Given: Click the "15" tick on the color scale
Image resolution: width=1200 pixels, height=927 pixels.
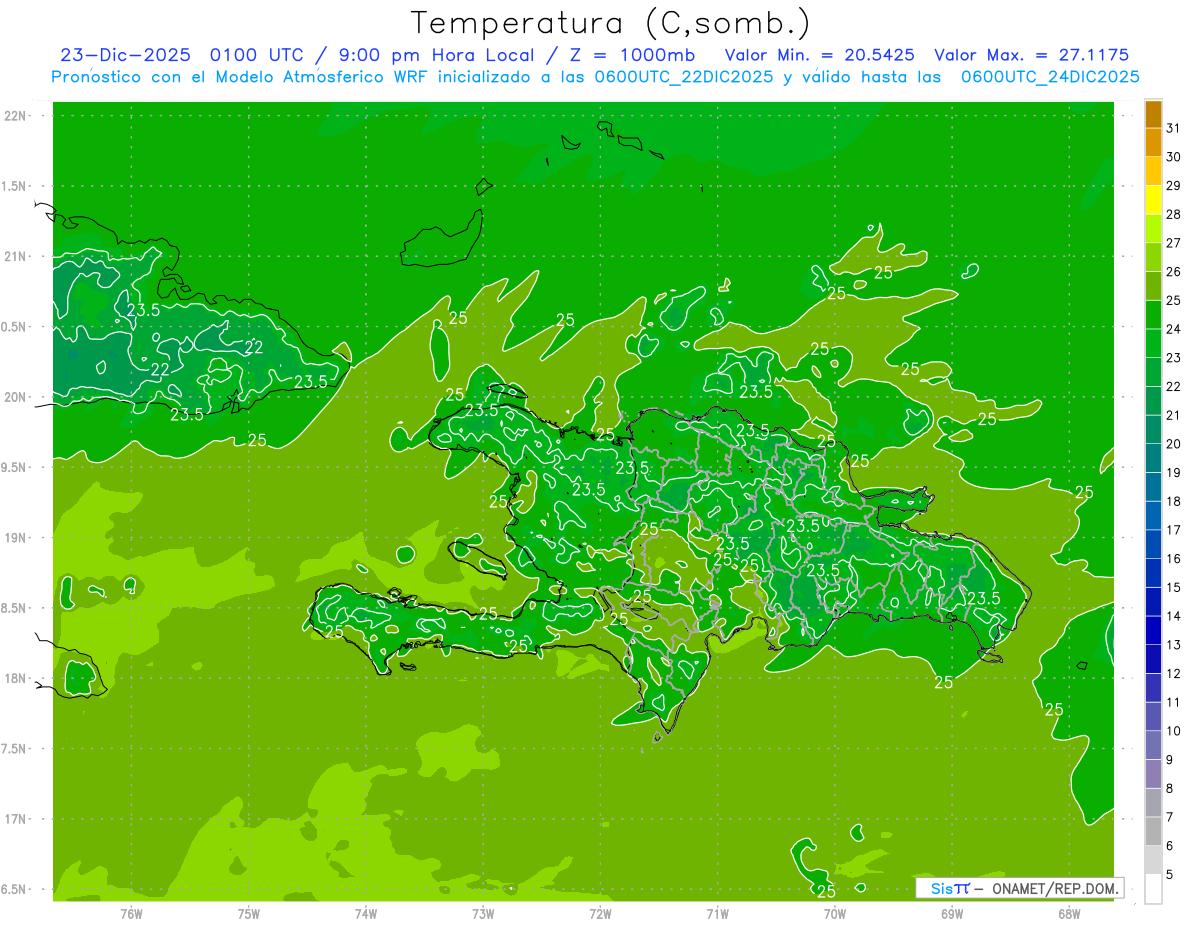Looking at the screenshot, I should [1174, 588].
